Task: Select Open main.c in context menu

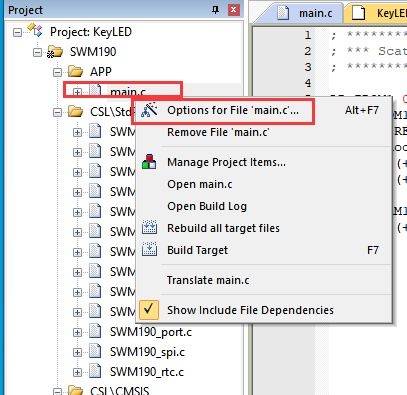Action: (263, 184)
